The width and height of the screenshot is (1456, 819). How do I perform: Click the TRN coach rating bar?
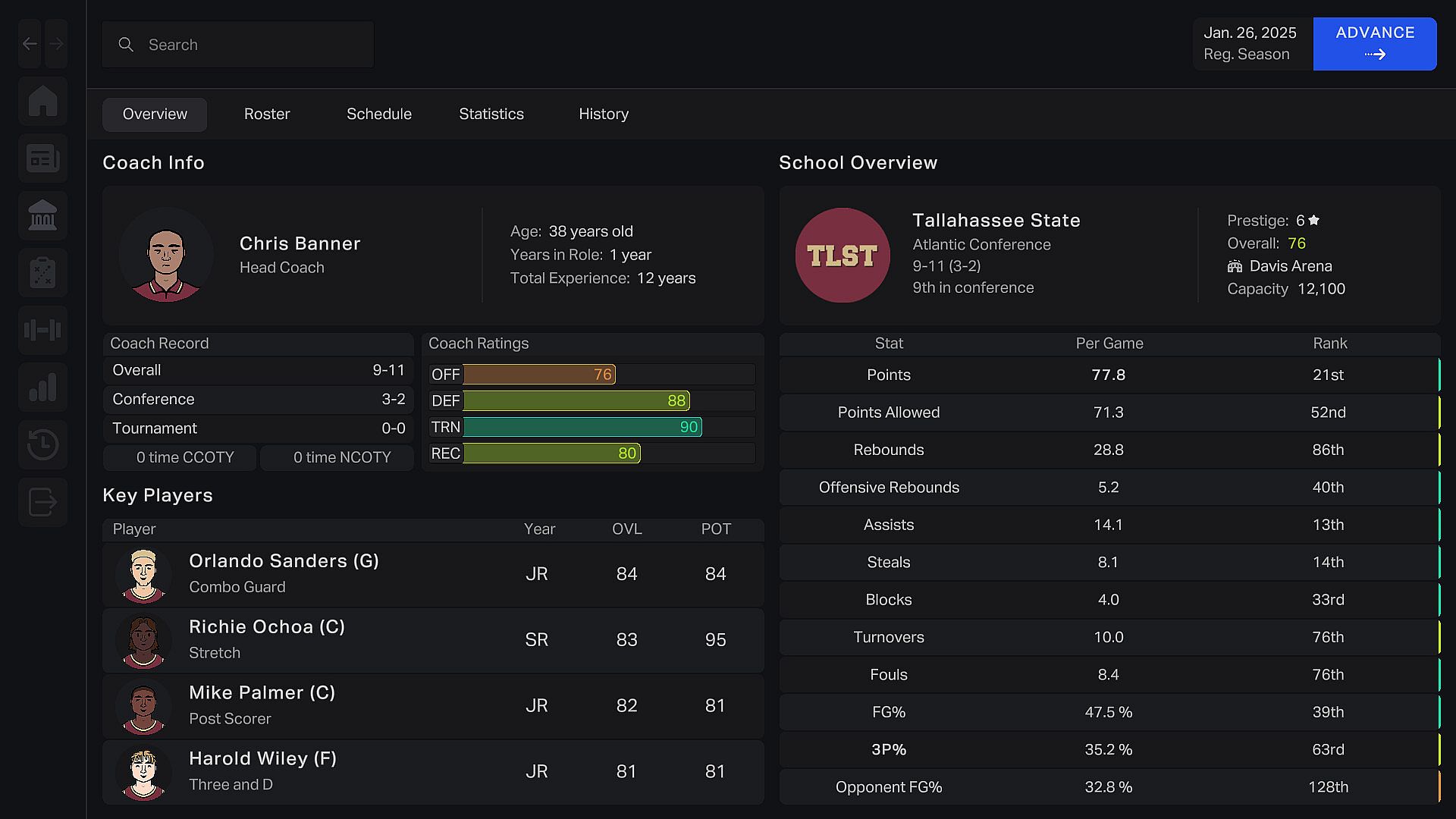pyautogui.click(x=582, y=428)
